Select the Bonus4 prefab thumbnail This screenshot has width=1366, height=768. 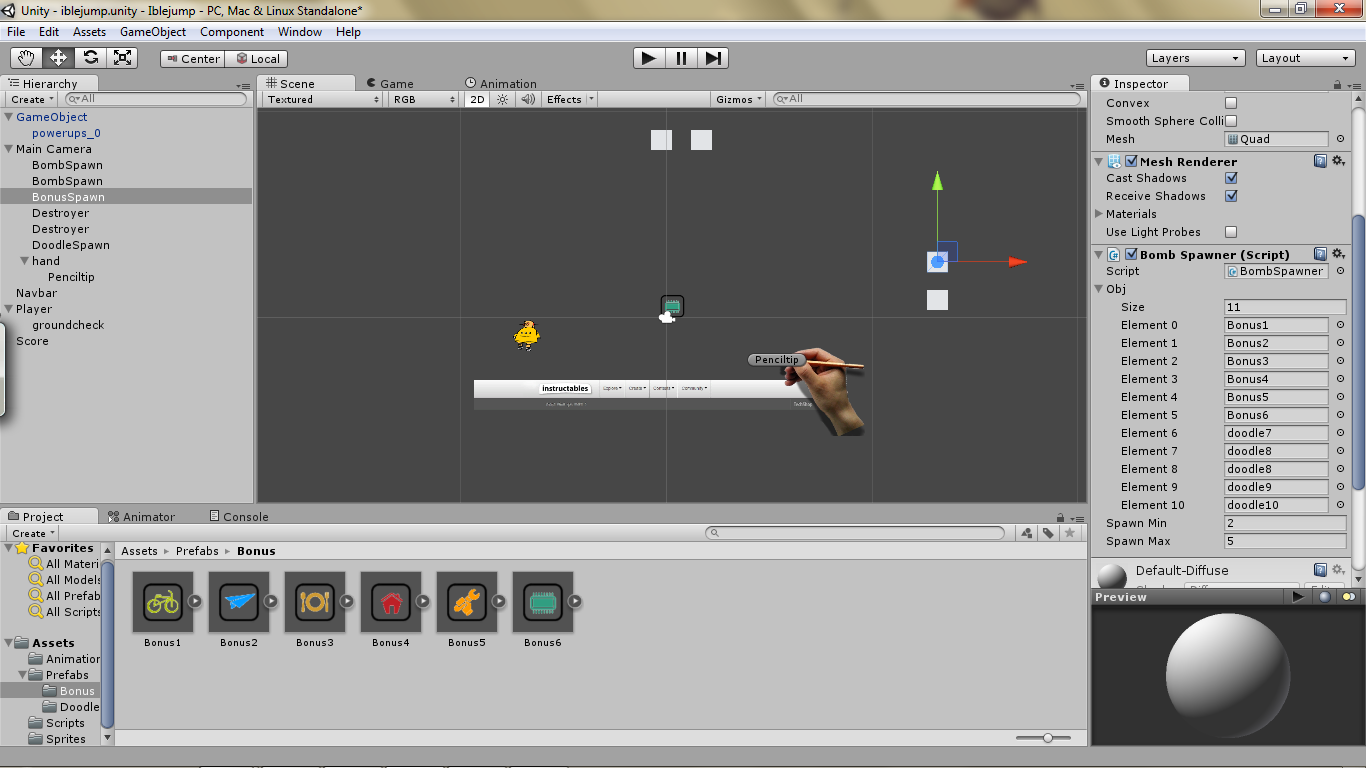(x=391, y=602)
